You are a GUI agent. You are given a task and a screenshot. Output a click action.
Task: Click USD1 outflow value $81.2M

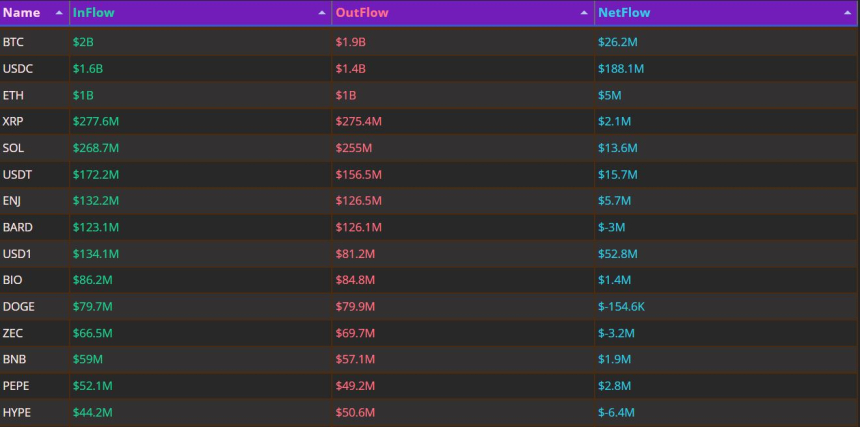(356, 254)
